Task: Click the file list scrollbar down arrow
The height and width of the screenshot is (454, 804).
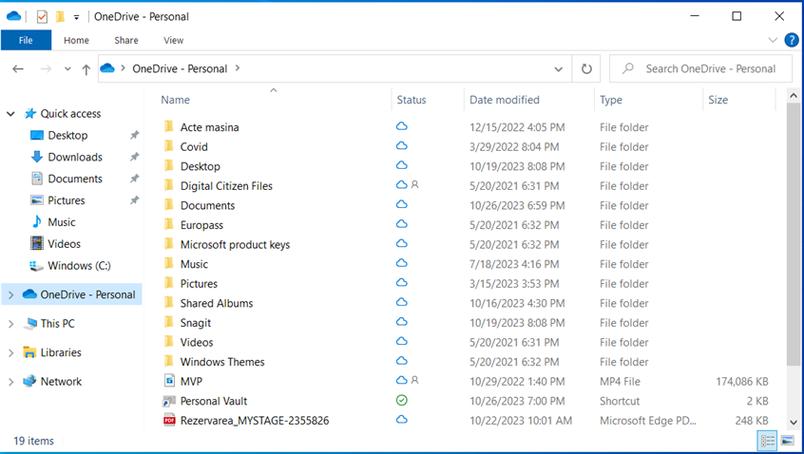Action: coord(793,423)
